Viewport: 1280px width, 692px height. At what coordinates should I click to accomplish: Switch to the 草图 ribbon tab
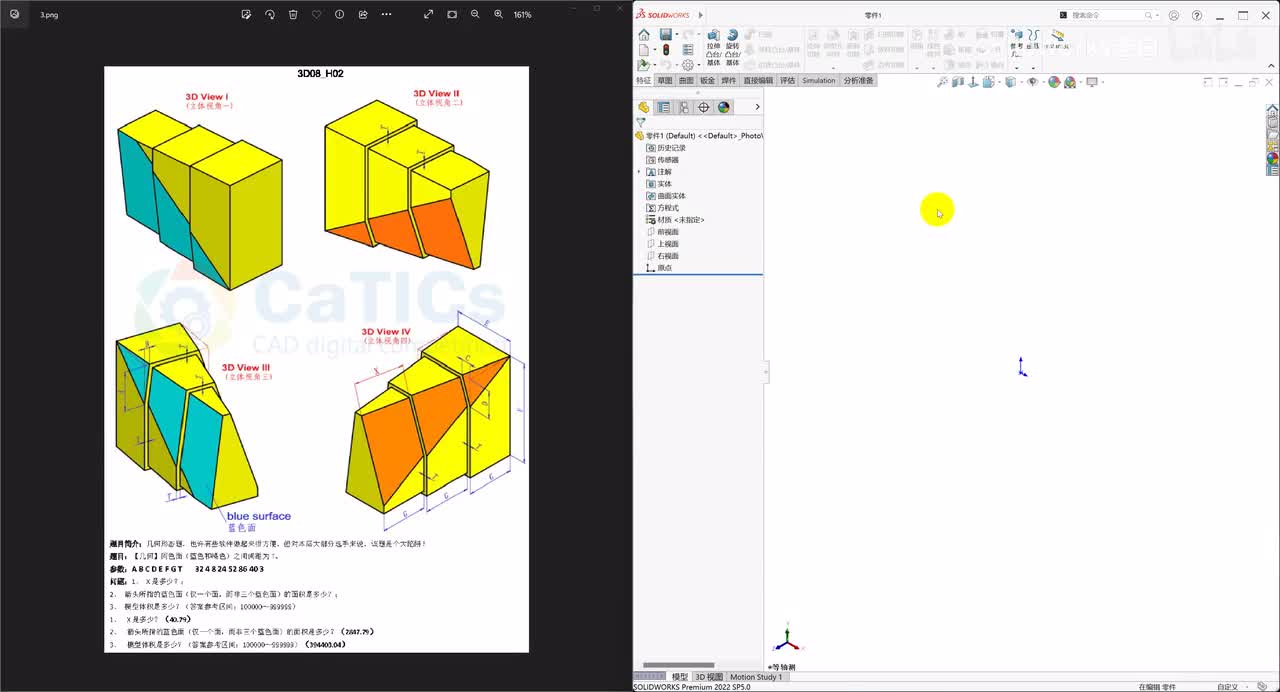click(x=665, y=81)
